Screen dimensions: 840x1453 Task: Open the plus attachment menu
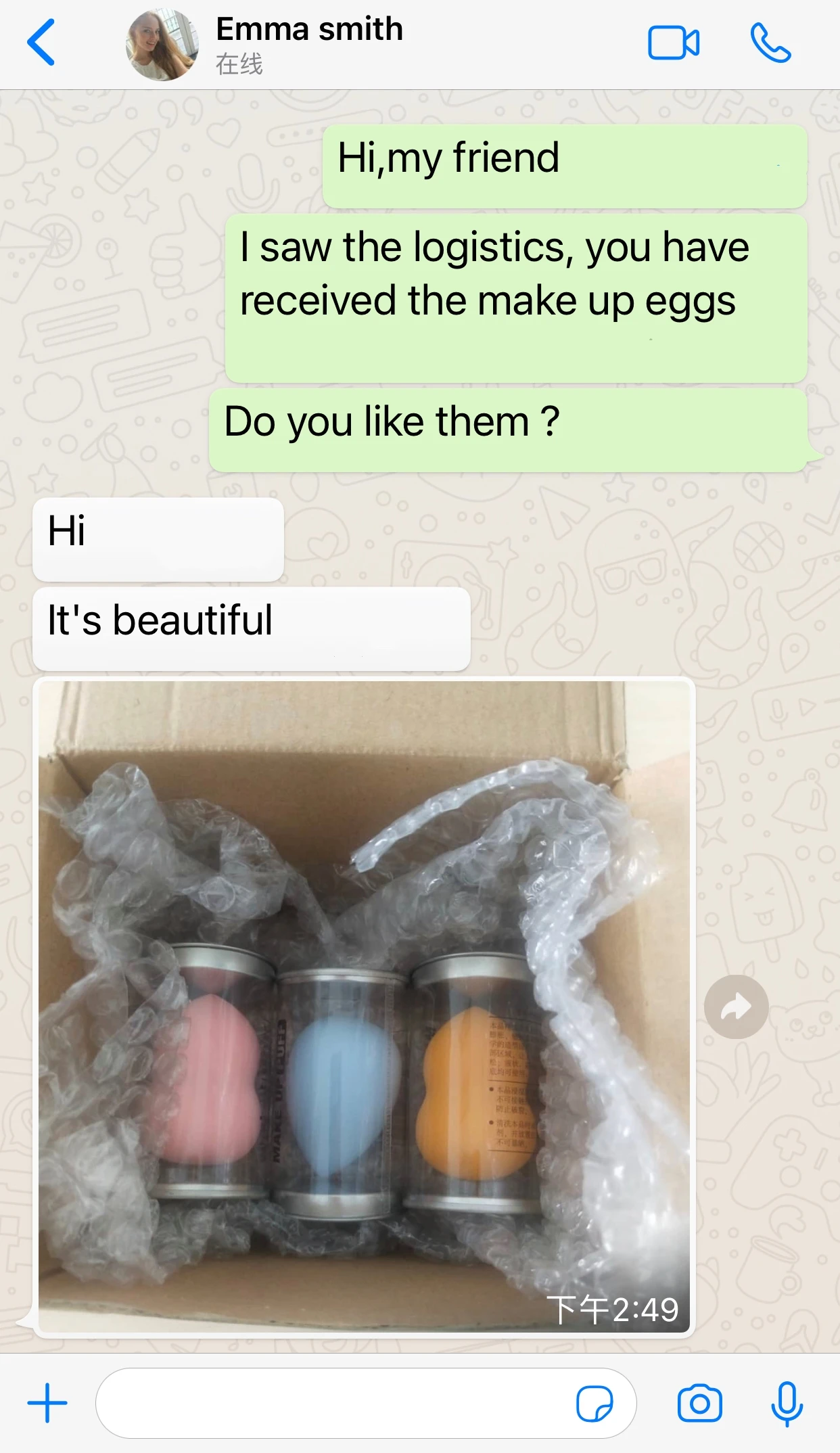pos(47,1403)
